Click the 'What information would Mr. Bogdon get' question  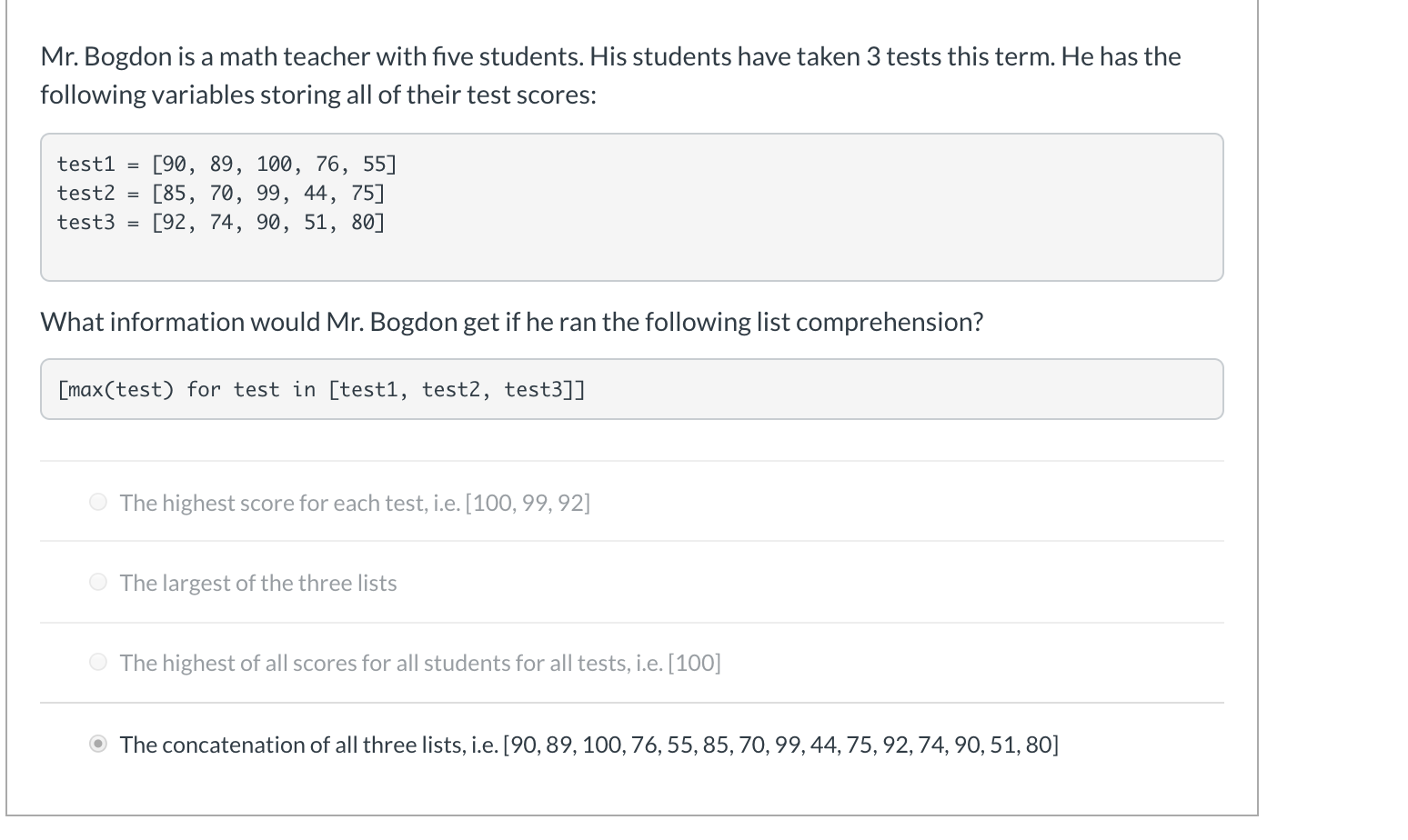(x=511, y=322)
